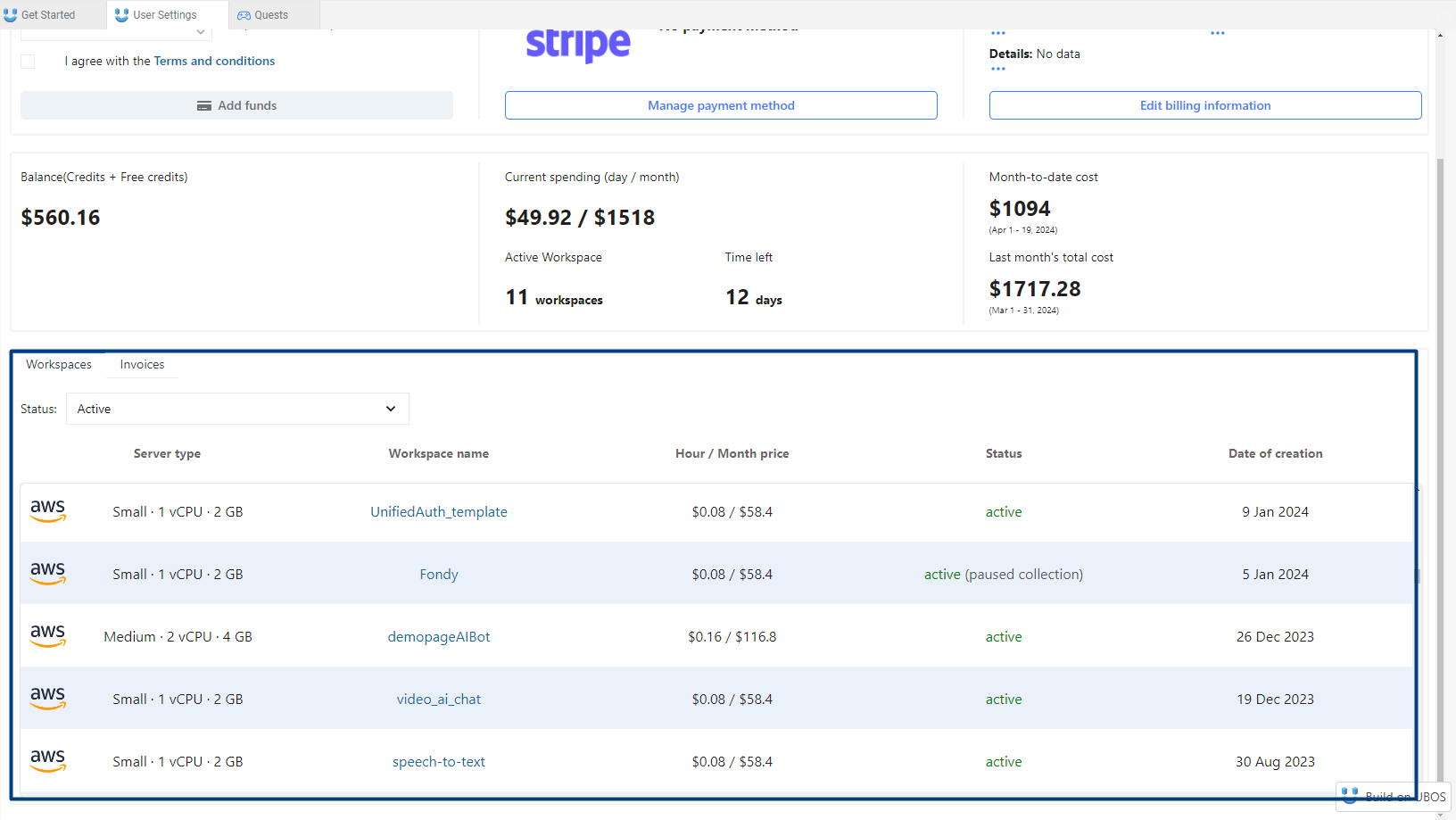Click the Add funds button
Image resolution: width=1456 pixels, height=820 pixels.
tap(236, 105)
